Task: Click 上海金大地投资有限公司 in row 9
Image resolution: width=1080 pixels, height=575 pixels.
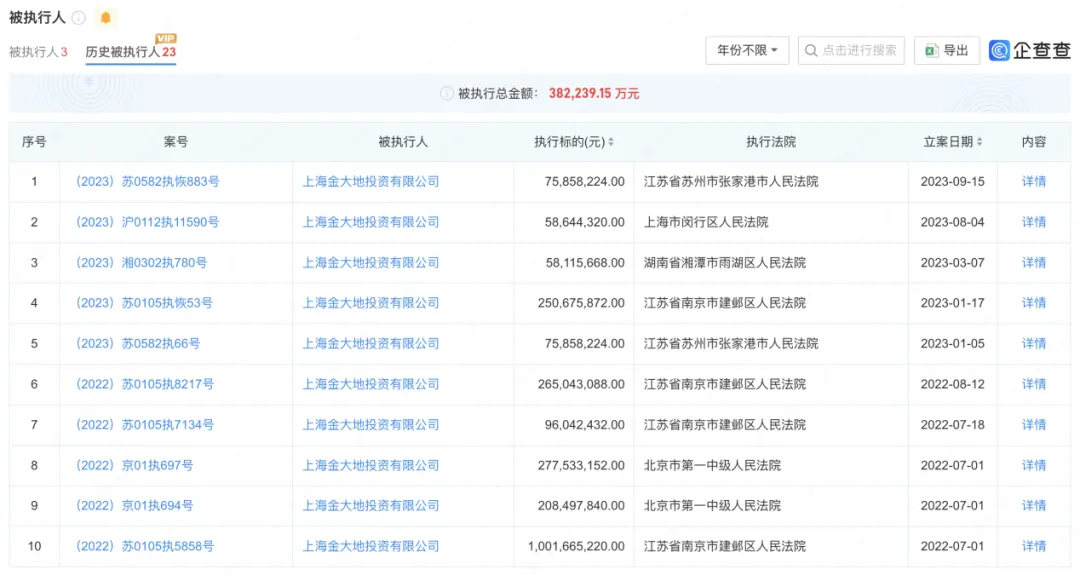Action: tap(371, 505)
